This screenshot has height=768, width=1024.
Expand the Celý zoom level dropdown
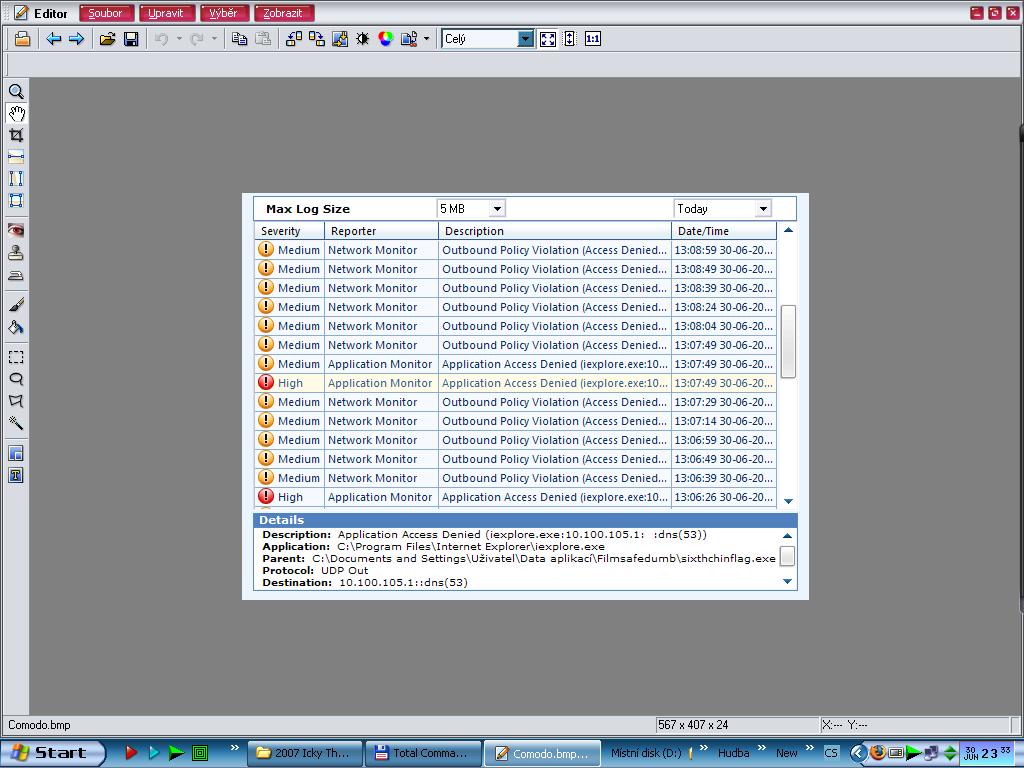[x=525, y=39]
